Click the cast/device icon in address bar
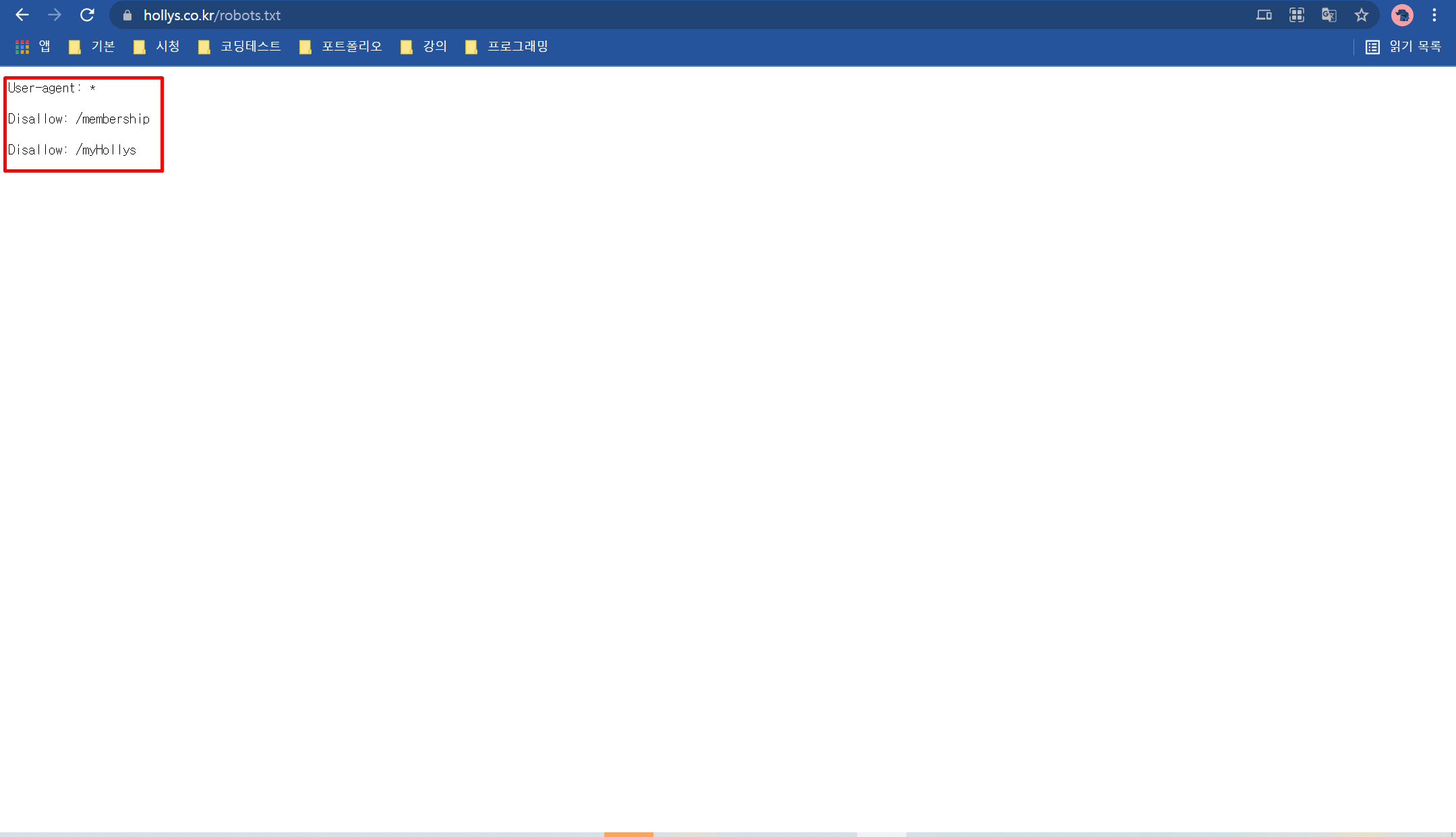The width and height of the screenshot is (1456, 837). point(1264,15)
